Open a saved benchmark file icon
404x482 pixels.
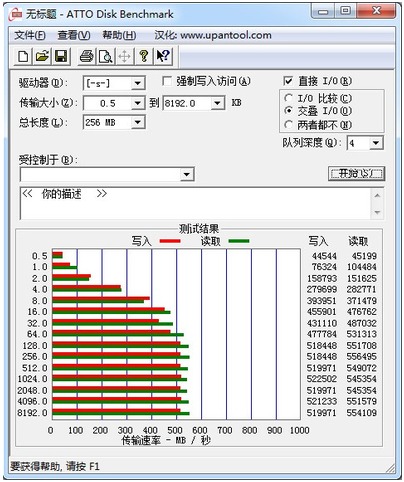42,56
